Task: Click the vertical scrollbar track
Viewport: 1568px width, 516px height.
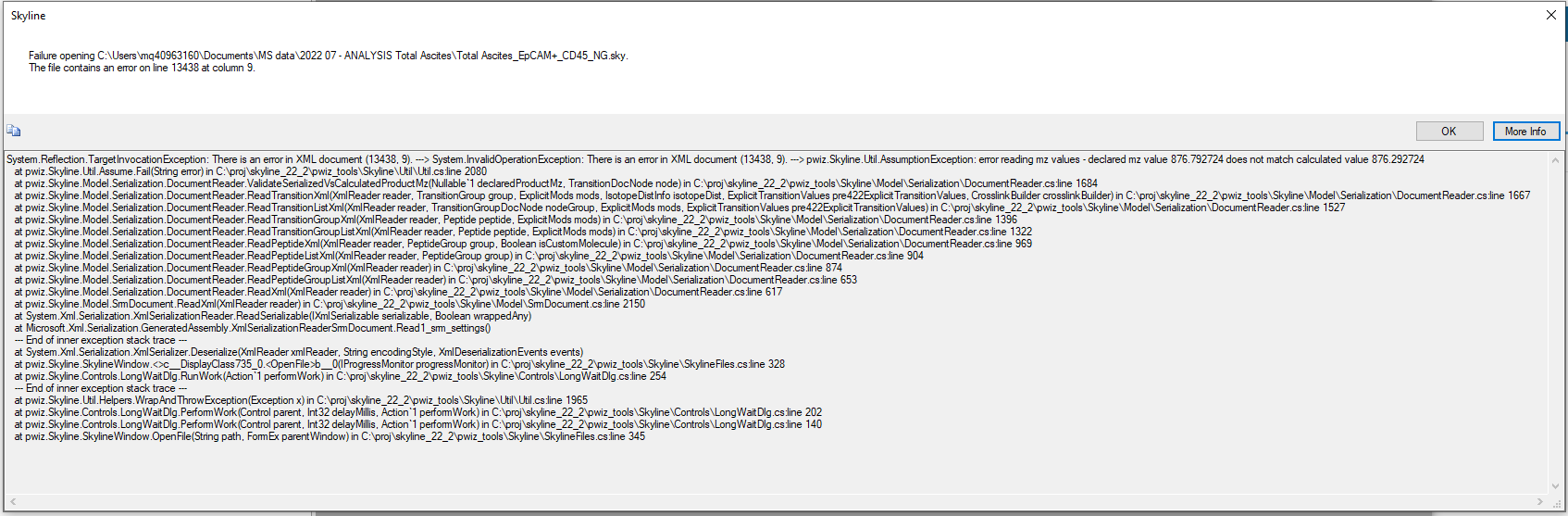Action: [1555, 322]
